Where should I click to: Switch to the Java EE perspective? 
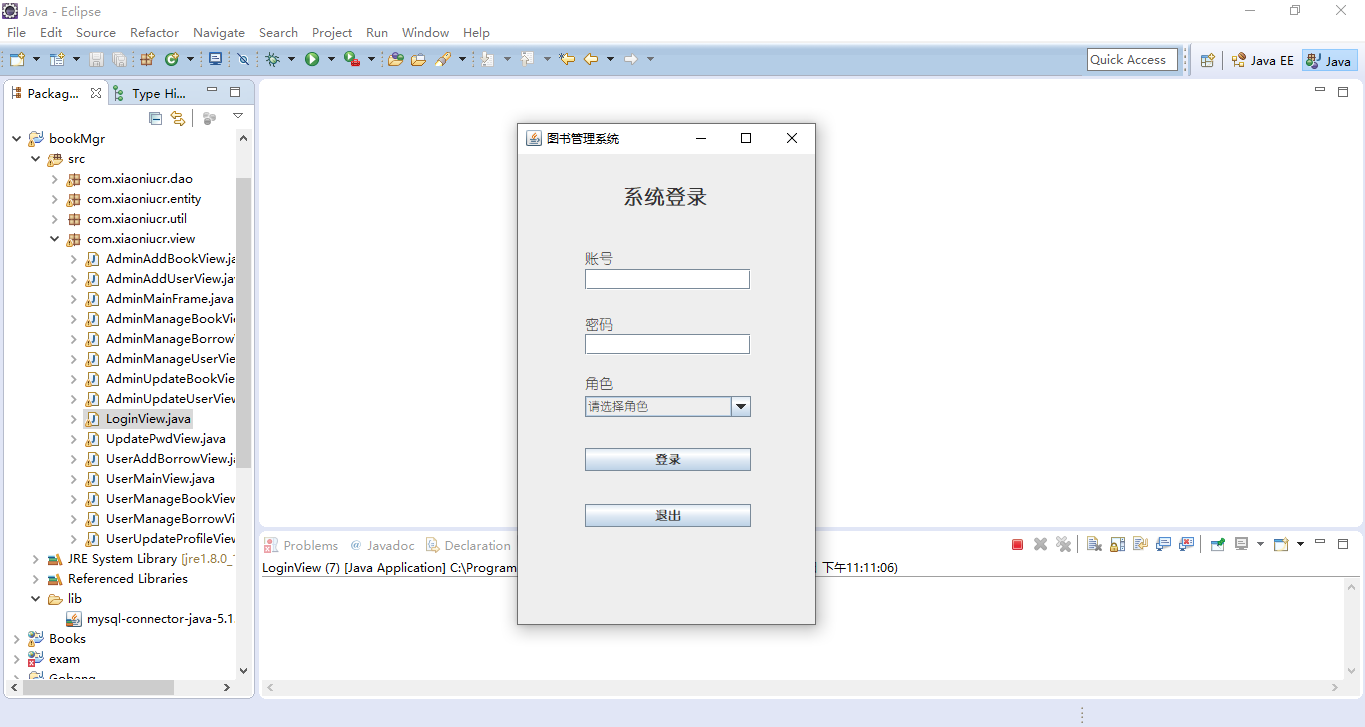[x=1262, y=60]
